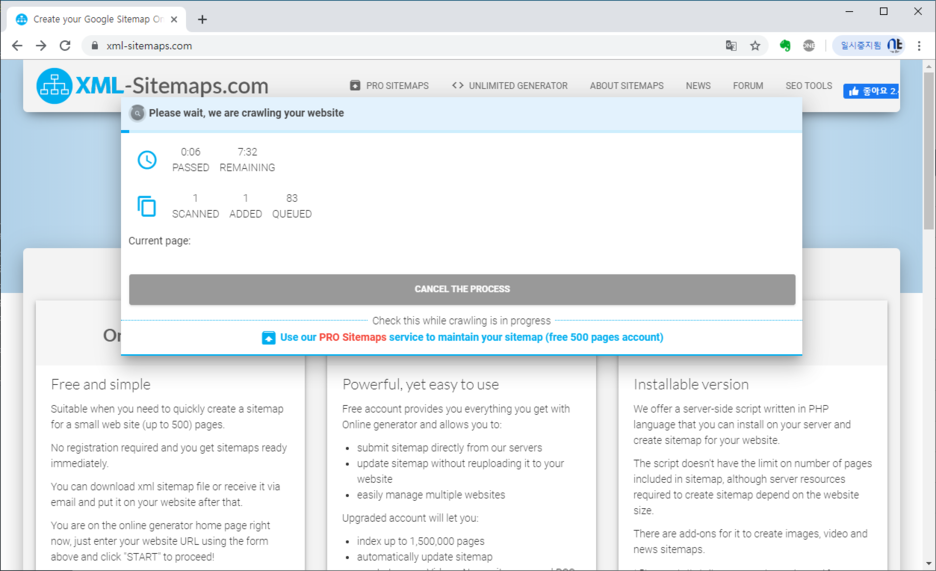The height and width of the screenshot is (571, 936).
Task: Click "index up to 1,500,000 pages" bullet
Action: coord(420,541)
